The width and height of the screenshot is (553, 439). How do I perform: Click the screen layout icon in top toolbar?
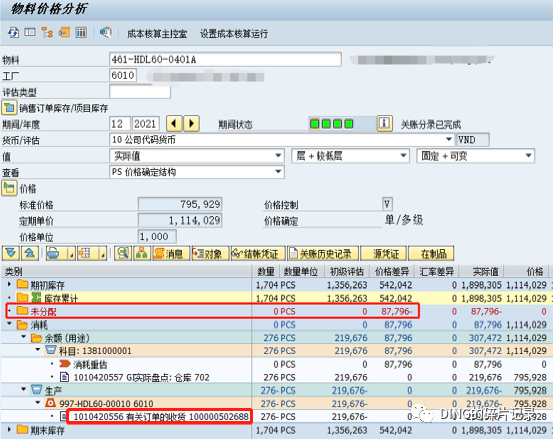(x=30, y=32)
